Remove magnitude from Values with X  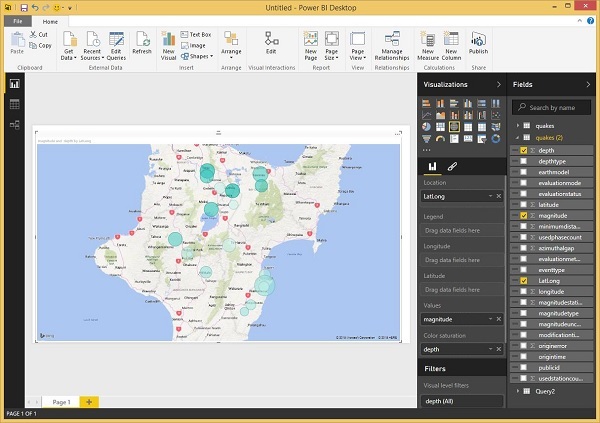(x=500, y=318)
